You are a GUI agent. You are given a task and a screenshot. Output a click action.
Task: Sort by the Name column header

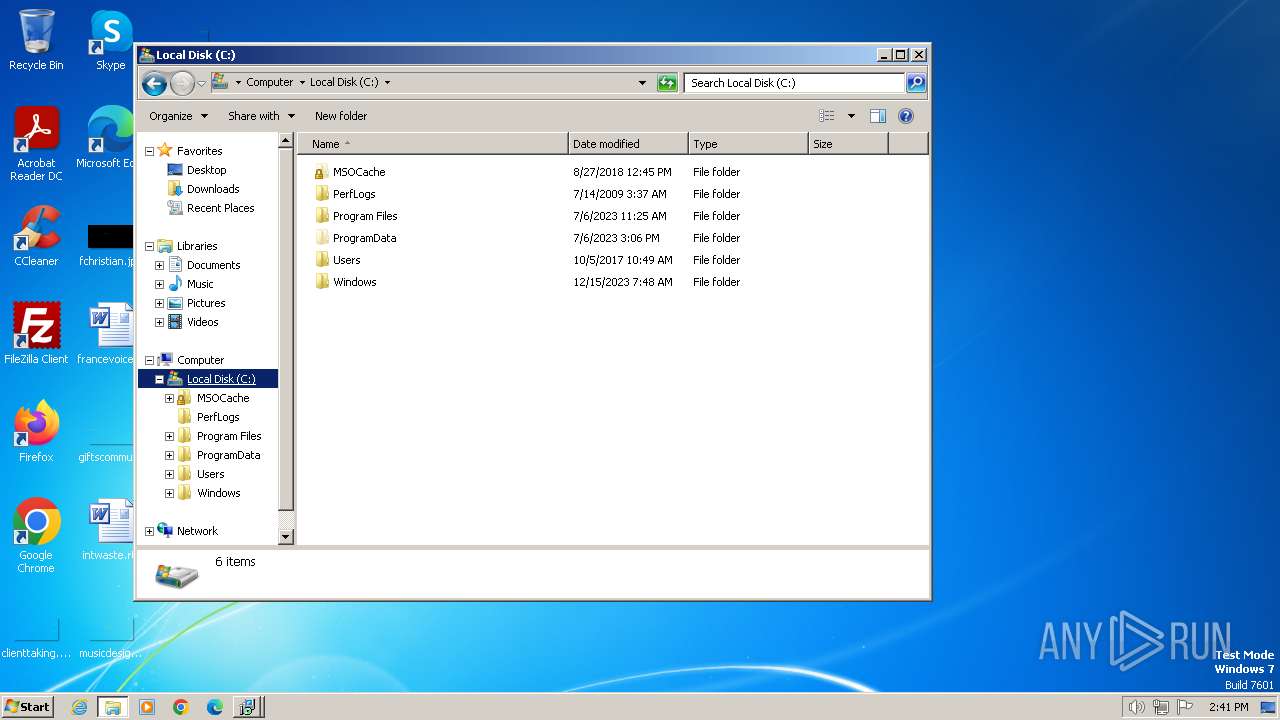tap(433, 144)
